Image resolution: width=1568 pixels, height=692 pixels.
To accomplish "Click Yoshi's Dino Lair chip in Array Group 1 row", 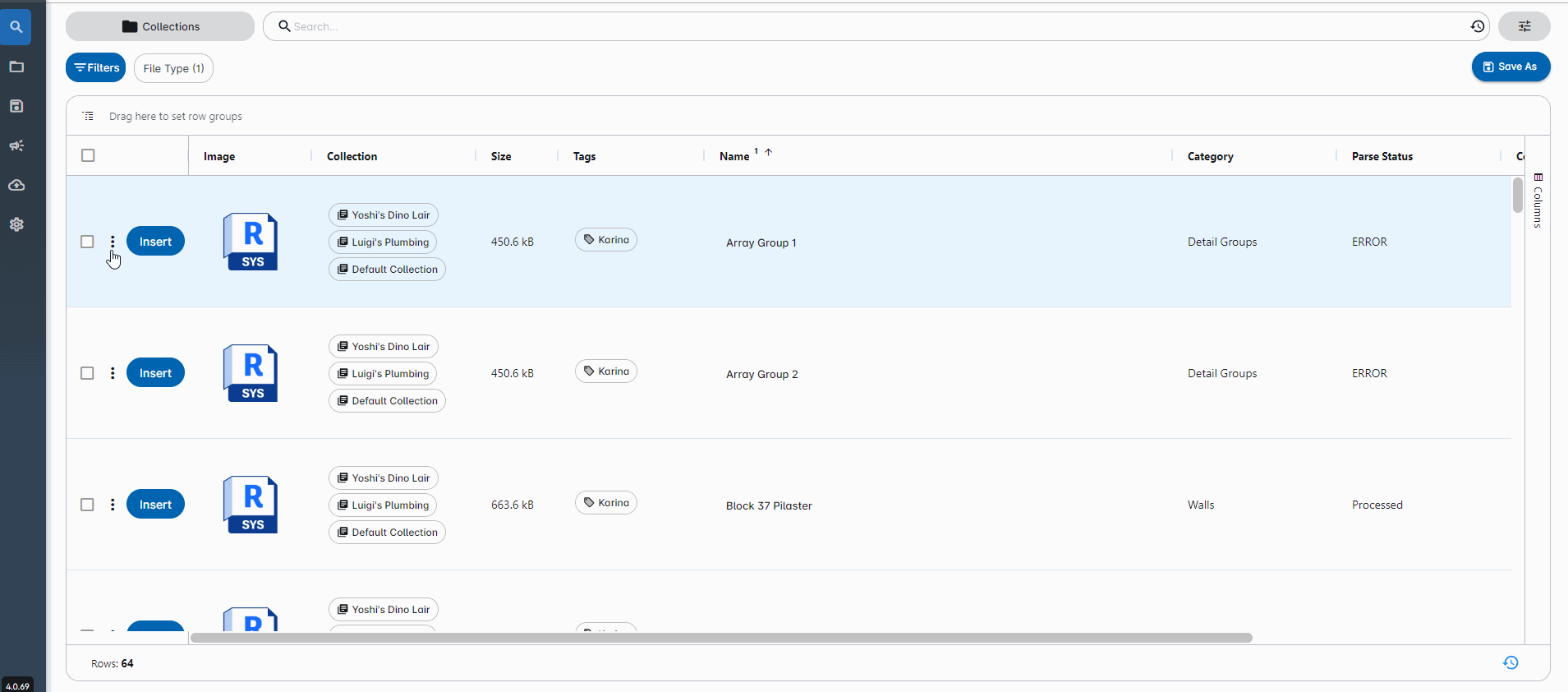I will [x=384, y=215].
